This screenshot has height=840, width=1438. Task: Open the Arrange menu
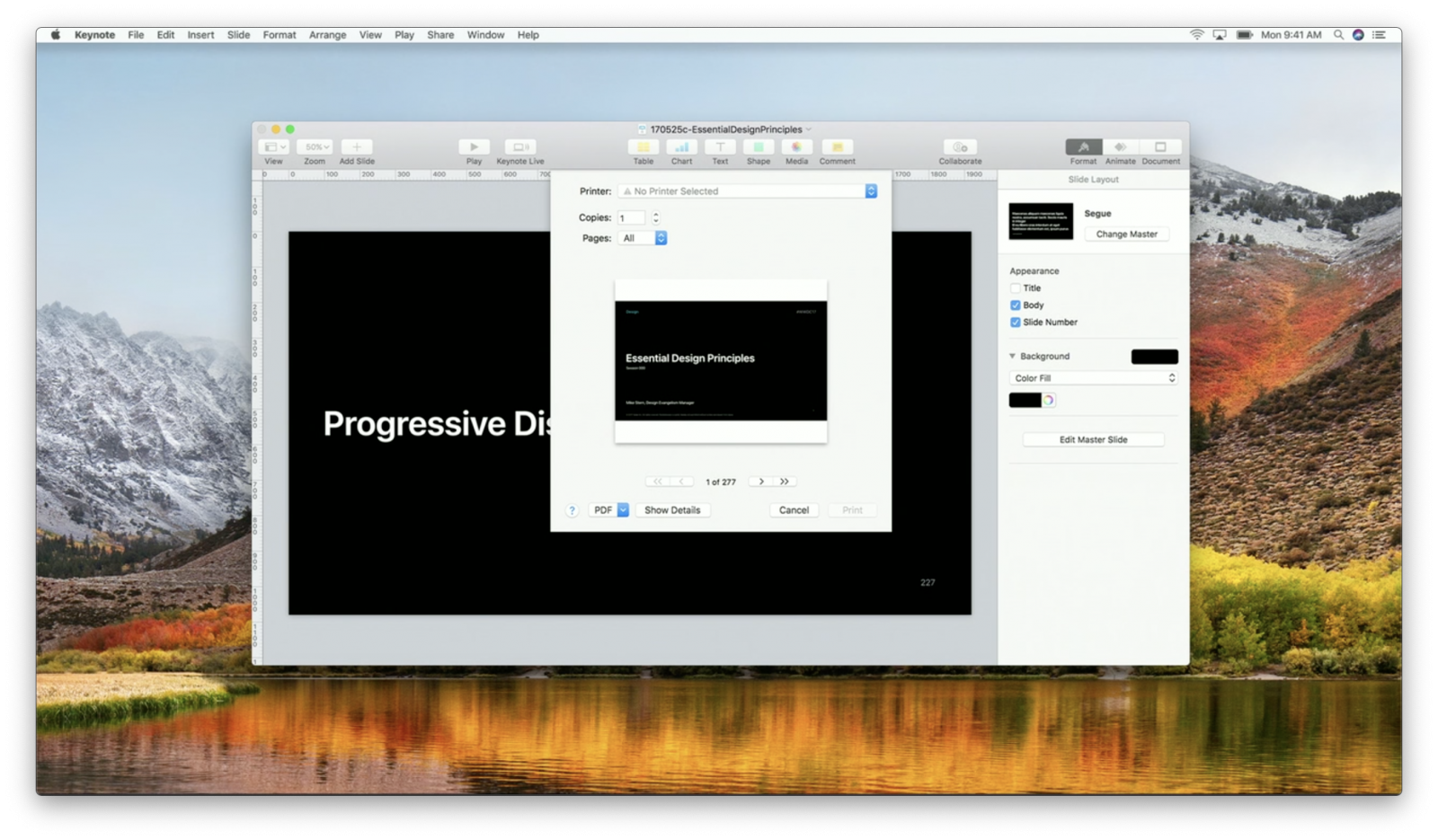point(327,35)
